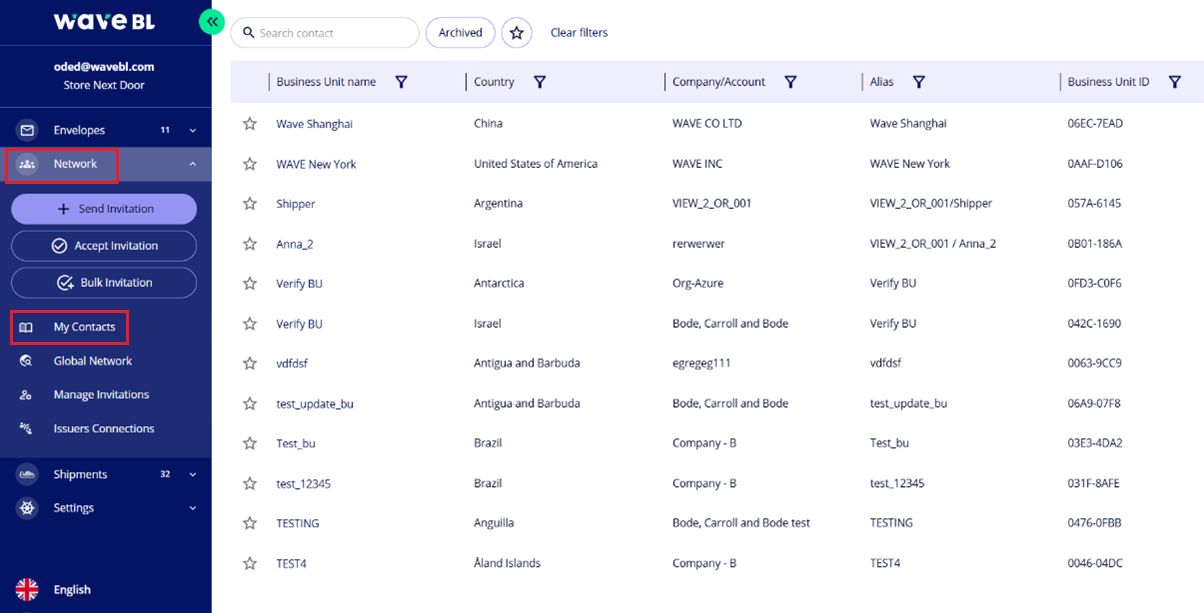1204x613 pixels.
Task: Mark WAVE New York as favorite
Action: coord(250,164)
